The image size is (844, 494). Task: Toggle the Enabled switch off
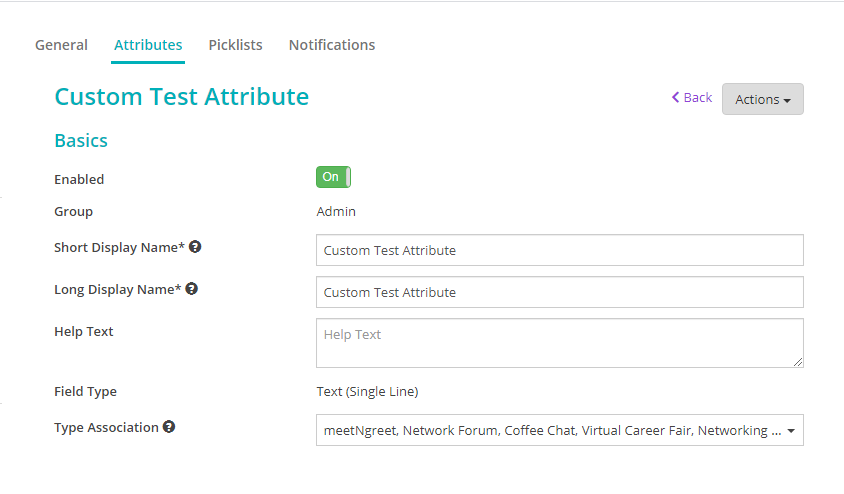(333, 177)
